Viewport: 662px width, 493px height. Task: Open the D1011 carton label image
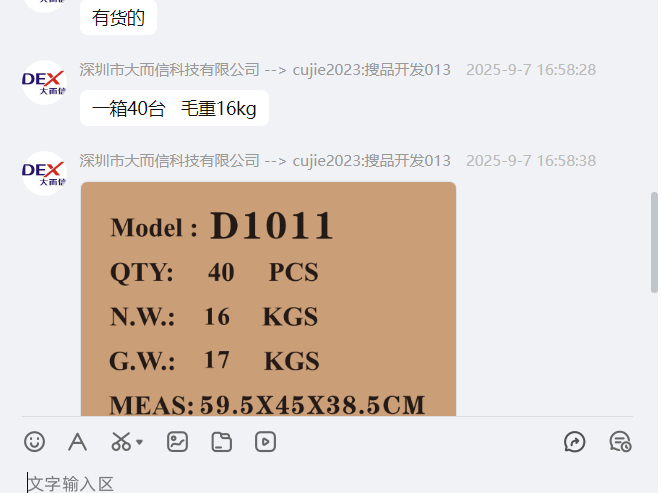point(268,299)
